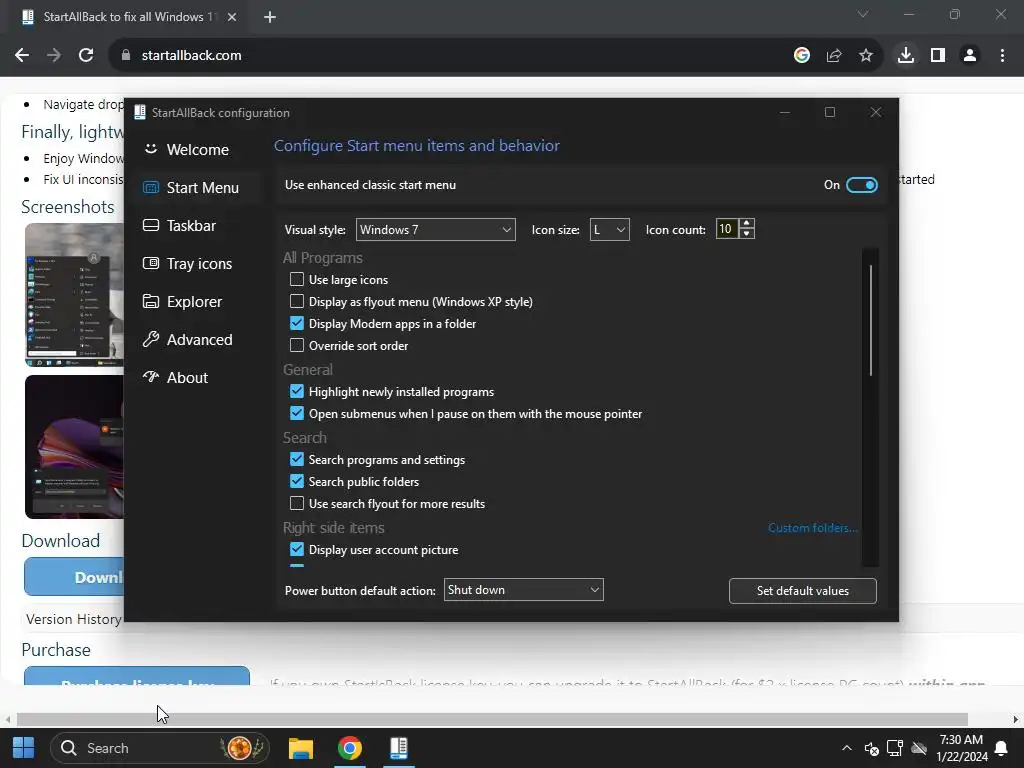Click first screenshot thumbnail on webpage

click(x=74, y=295)
